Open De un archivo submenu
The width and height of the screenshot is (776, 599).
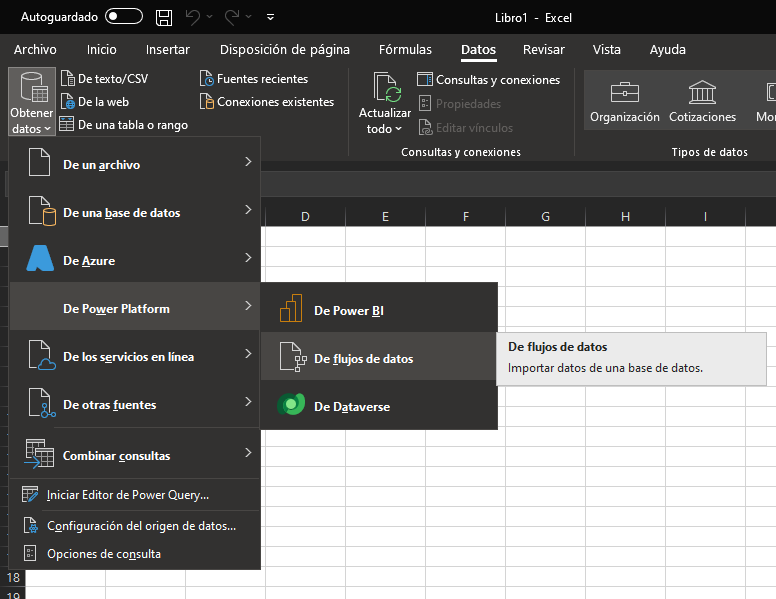pyautogui.click(x=135, y=162)
